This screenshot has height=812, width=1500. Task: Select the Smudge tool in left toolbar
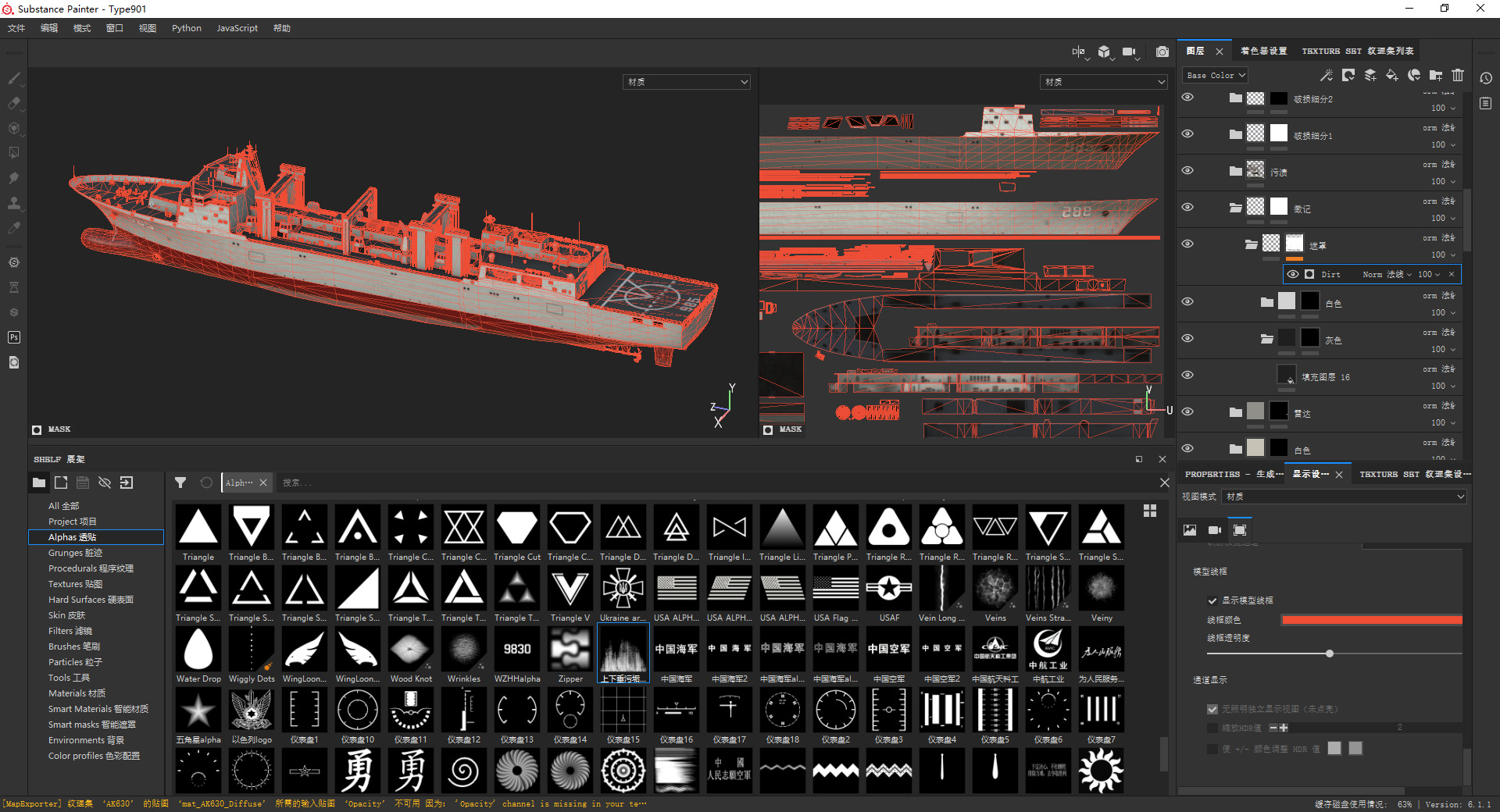pyautogui.click(x=14, y=178)
